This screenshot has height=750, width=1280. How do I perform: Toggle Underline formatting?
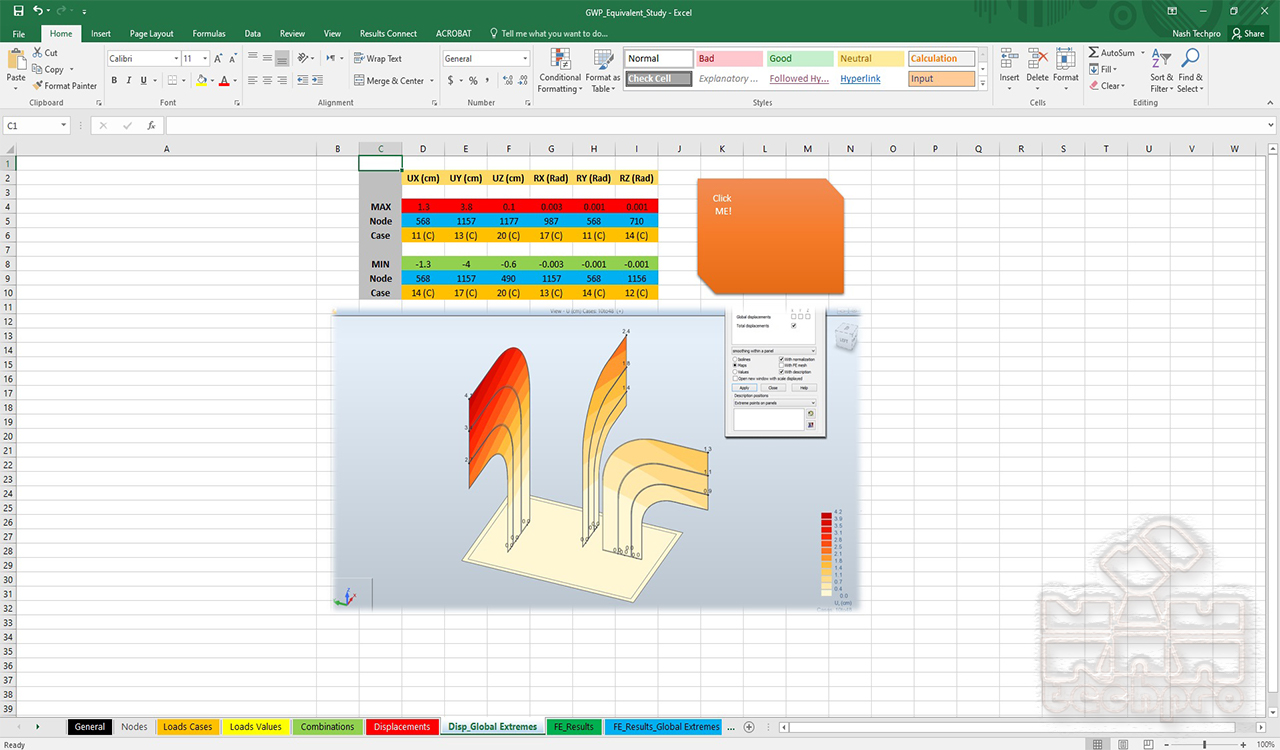tap(144, 80)
